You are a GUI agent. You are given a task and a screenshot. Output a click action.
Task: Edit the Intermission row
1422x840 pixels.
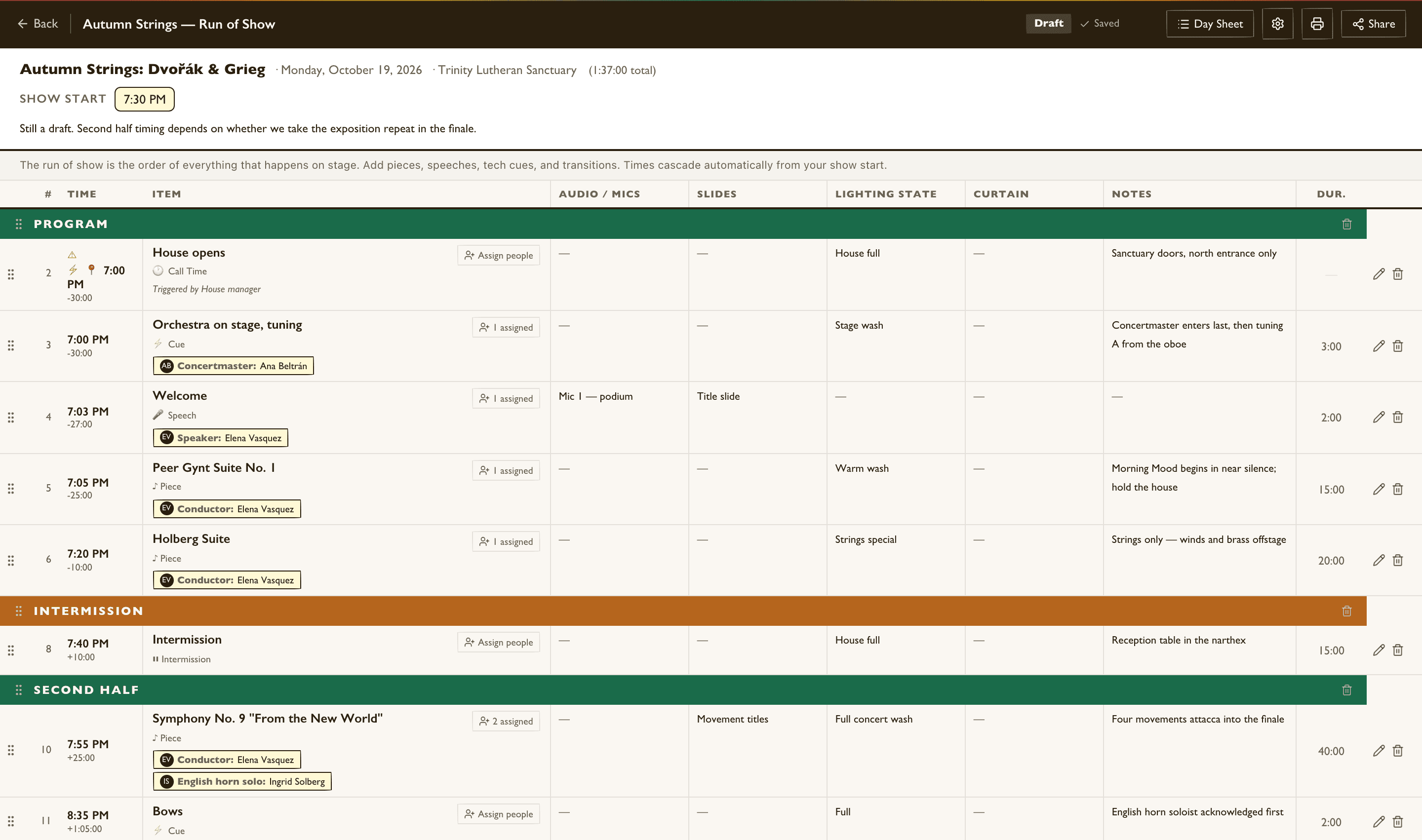(1379, 650)
